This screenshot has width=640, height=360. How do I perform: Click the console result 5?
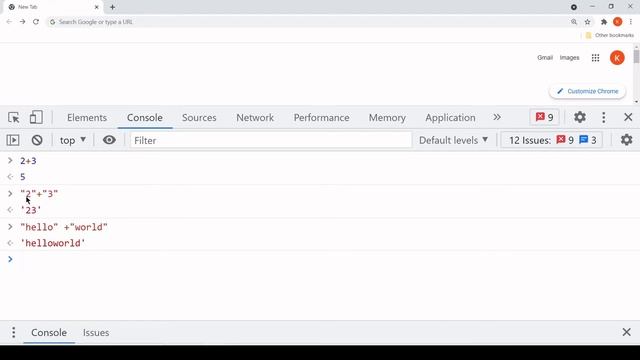(23, 177)
